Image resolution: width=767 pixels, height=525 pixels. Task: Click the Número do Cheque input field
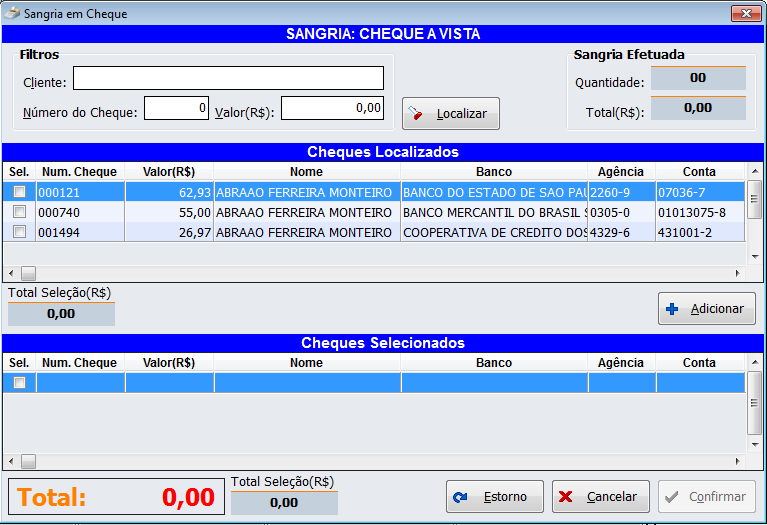(176, 108)
